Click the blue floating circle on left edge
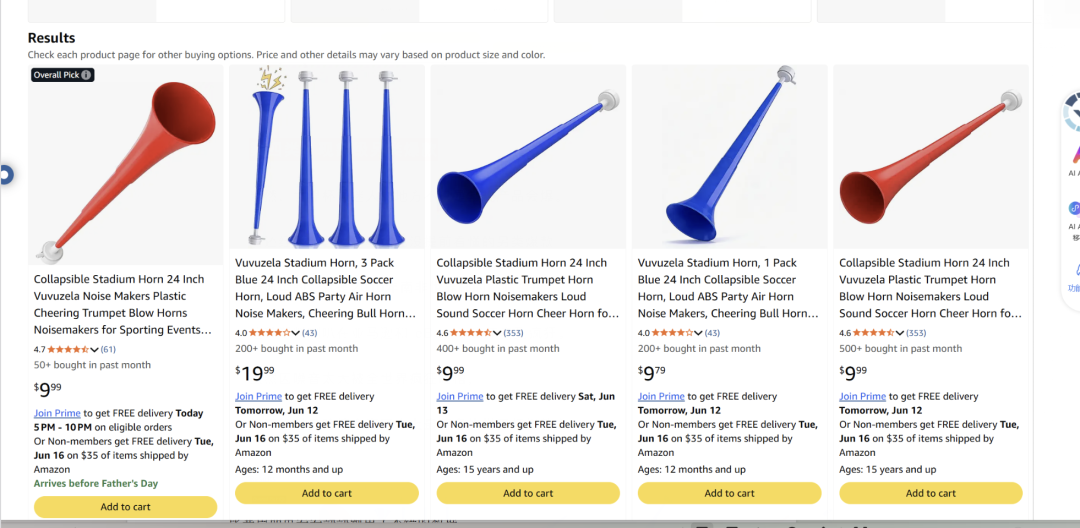 tap(6, 175)
